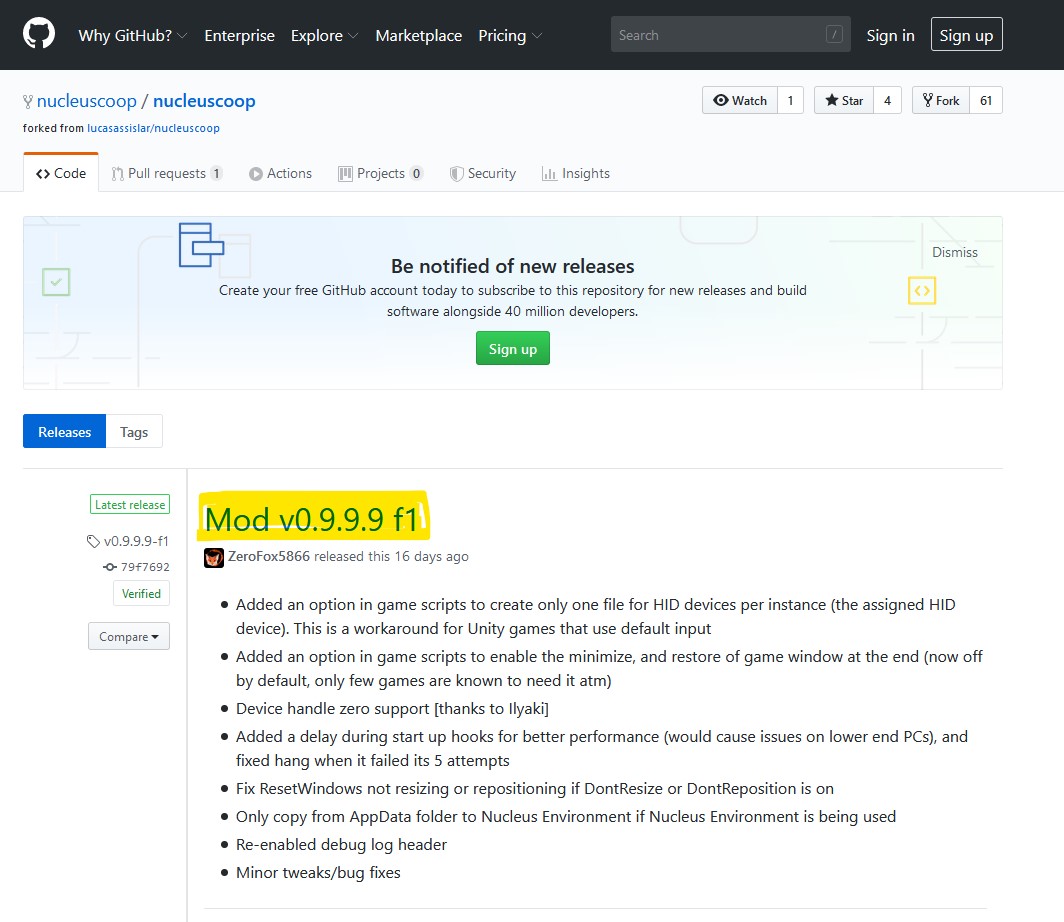Open ZeroFox5866 user profile link

click(x=269, y=556)
